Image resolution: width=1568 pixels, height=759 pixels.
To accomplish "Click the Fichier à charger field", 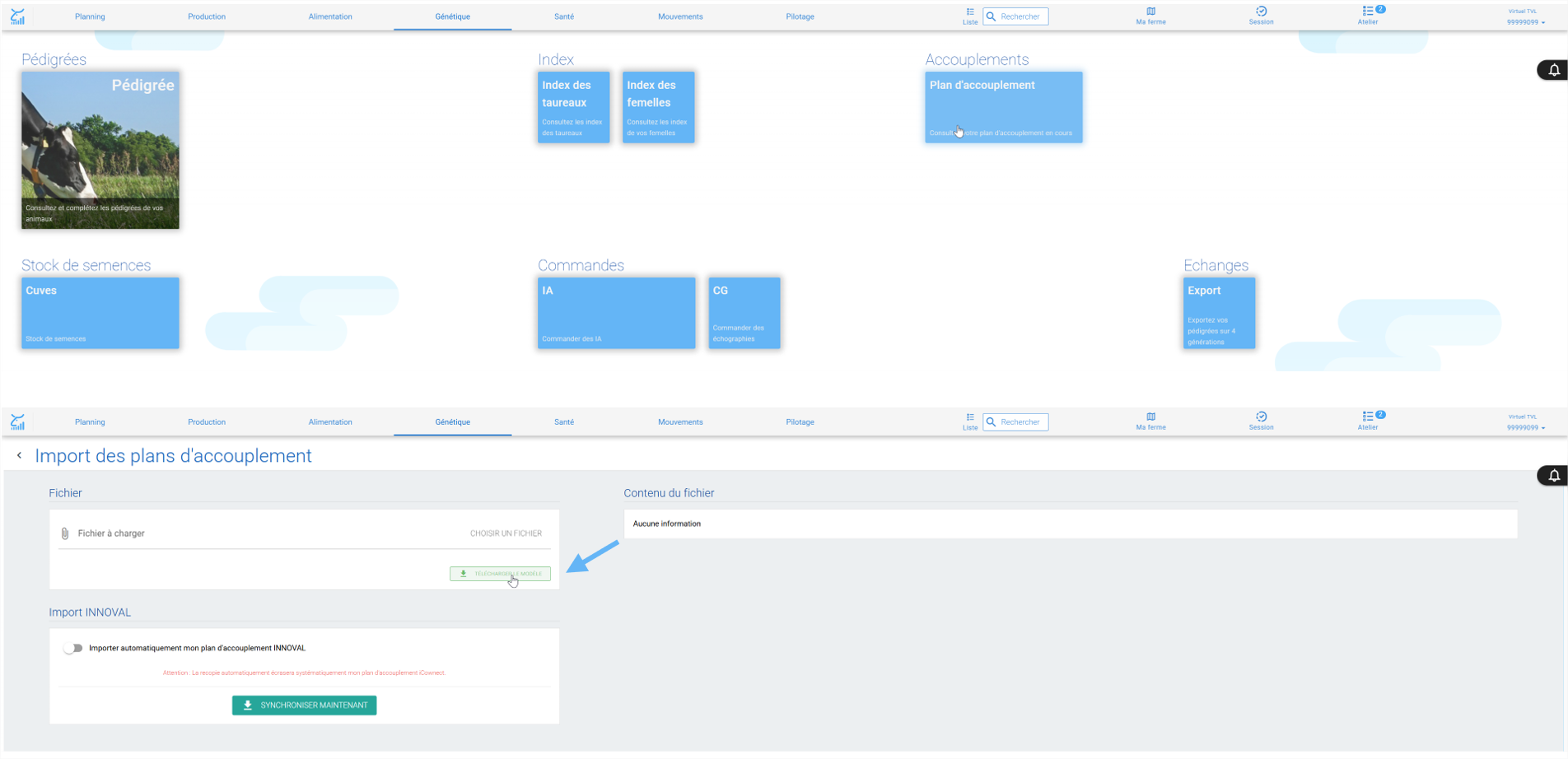I will (304, 533).
